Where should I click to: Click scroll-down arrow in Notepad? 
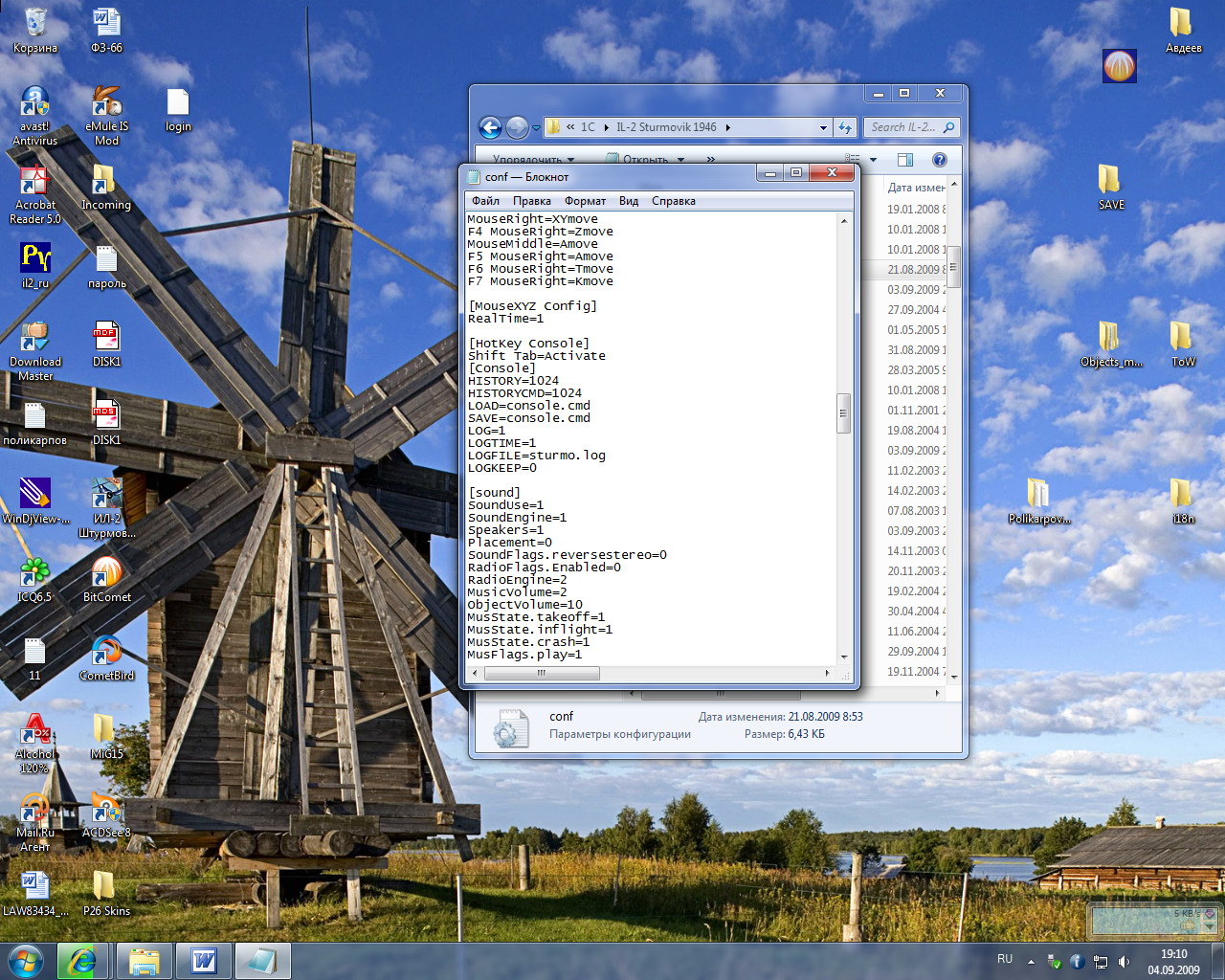[x=843, y=657]
